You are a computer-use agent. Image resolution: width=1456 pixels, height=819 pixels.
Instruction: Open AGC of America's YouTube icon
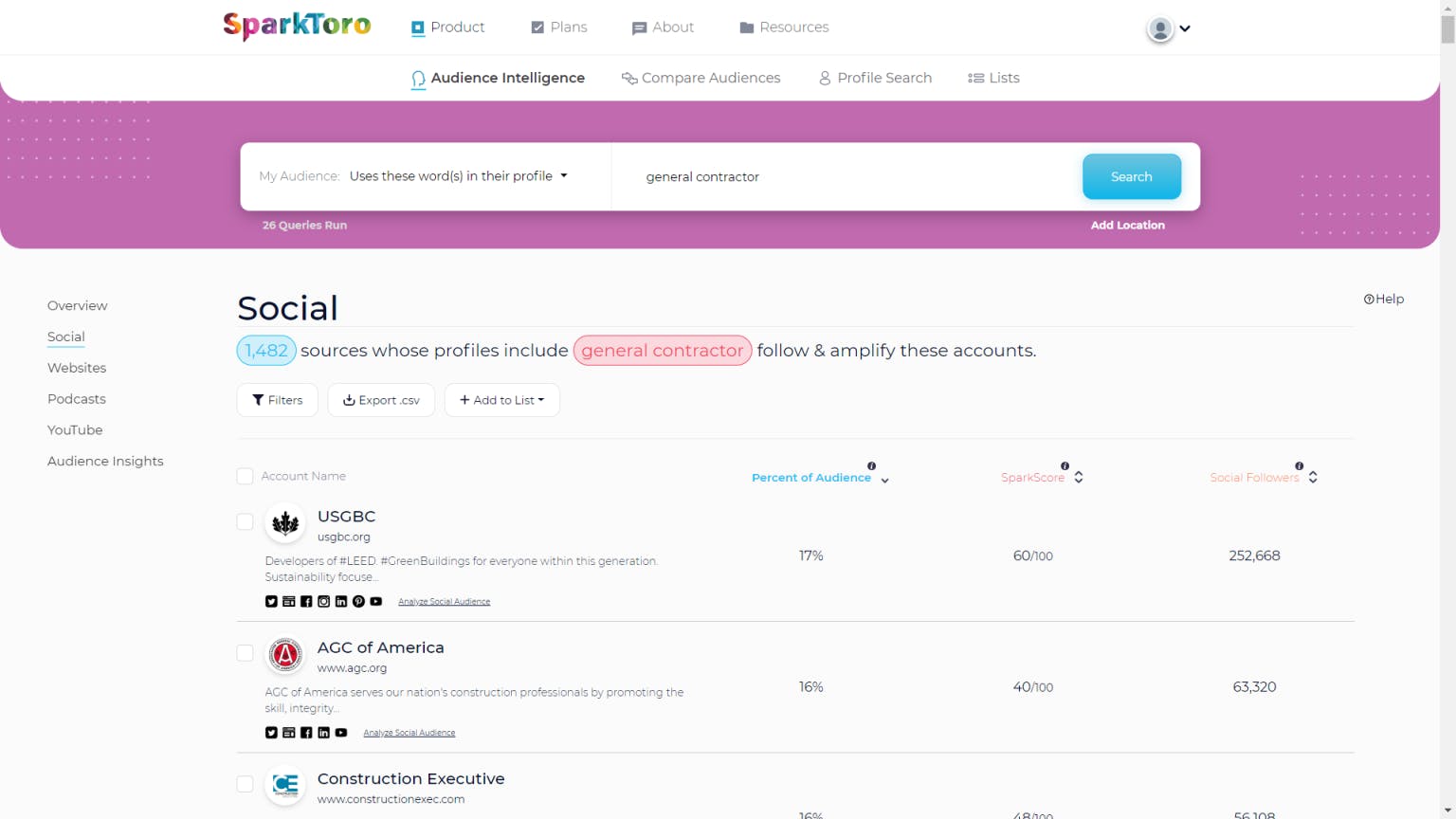coord(341,733)
